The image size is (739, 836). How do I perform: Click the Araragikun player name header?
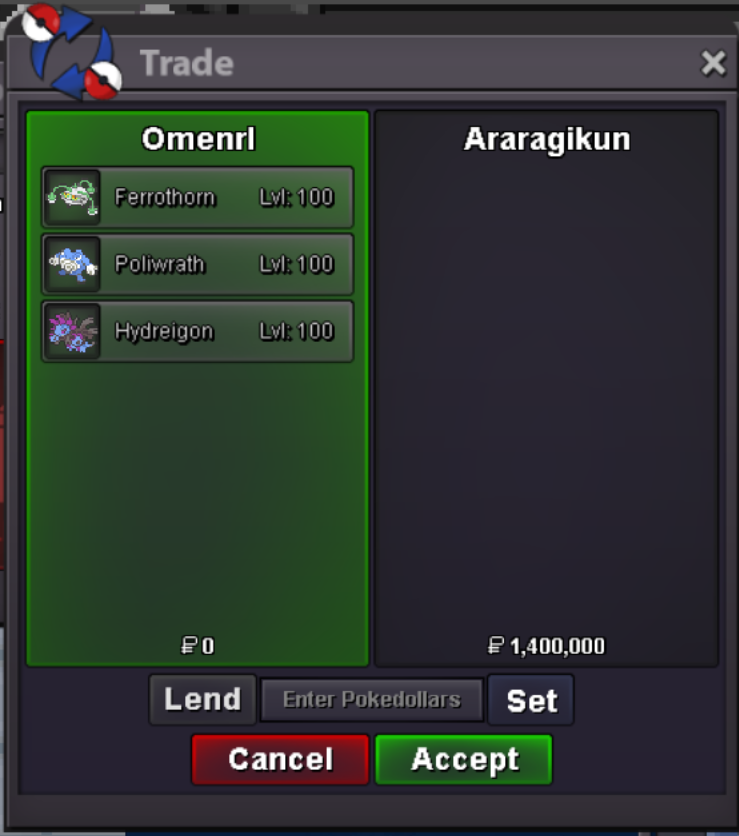pos(547,139)
